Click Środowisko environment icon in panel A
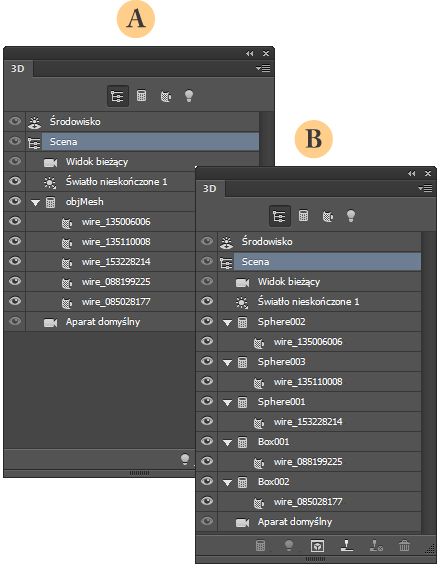Viewport: 443px width, 570px height. (35, 122)
